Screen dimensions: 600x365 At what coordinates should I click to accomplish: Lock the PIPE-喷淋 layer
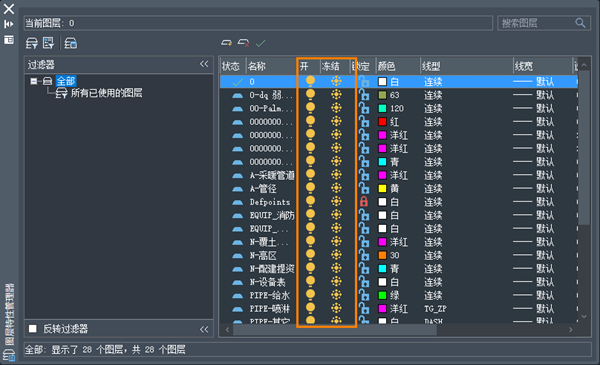(x=364, y=308)
